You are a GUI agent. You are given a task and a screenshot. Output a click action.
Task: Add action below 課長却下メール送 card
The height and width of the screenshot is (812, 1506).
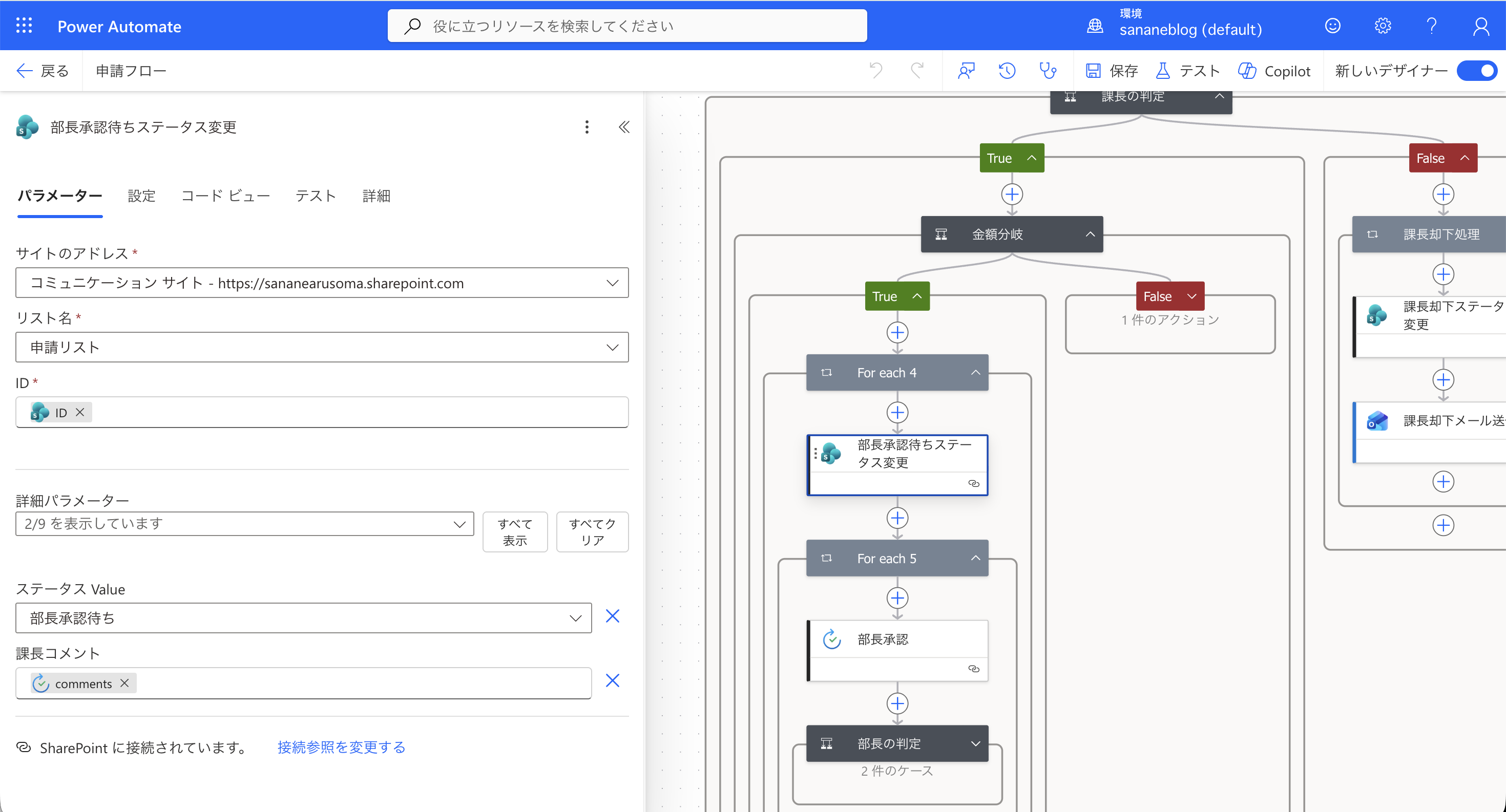click(x=1444, y=482)
